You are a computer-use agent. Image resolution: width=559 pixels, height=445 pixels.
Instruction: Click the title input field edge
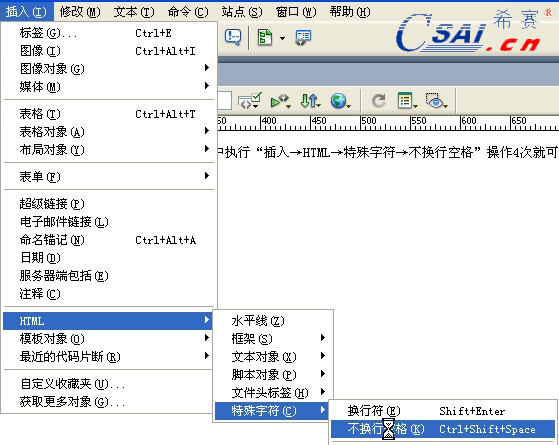[225, 101]
